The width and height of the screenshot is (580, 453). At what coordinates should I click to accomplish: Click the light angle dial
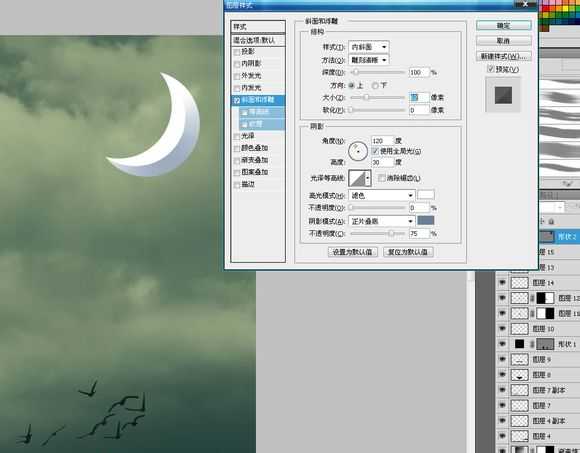(x=358, y=151)
